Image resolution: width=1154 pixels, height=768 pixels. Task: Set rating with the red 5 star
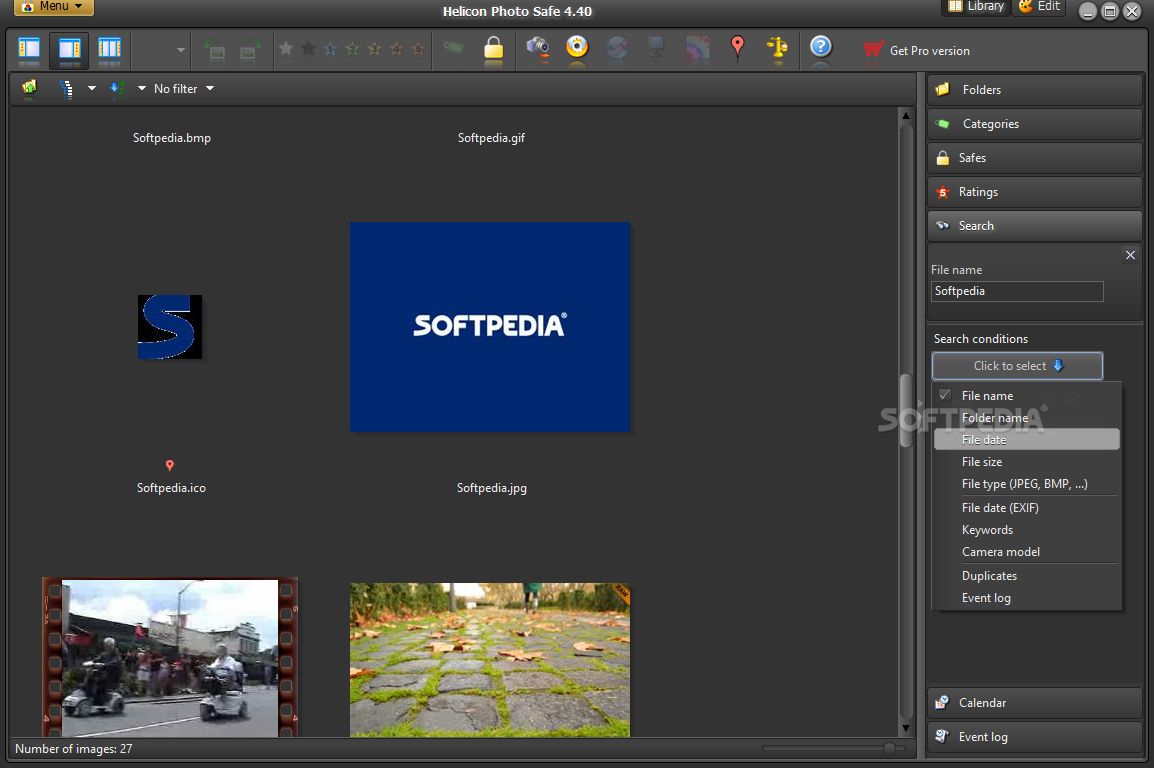point(419,49)
